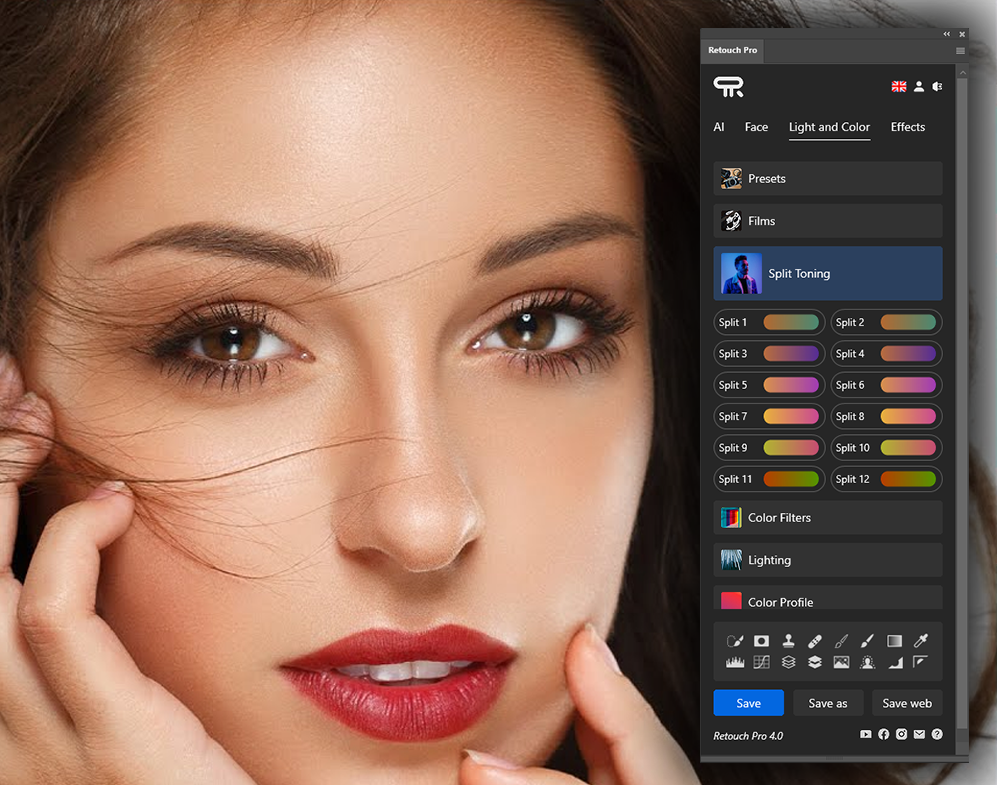Image resolution: width=997 pixels, height=785 pixels.
Task: Click the Split Toning thumbnail image
Action: [x=741, y=273]
